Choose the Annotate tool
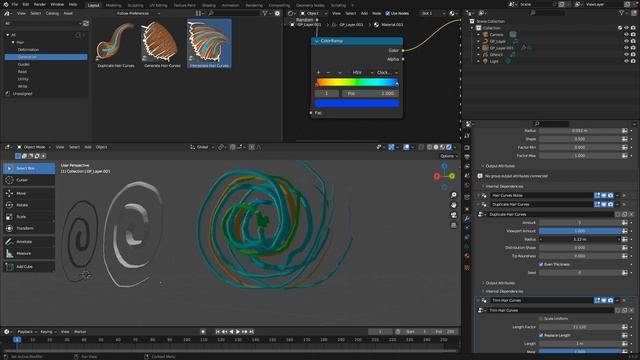Screen dimensions: 640x360 [x=29, y=242]
